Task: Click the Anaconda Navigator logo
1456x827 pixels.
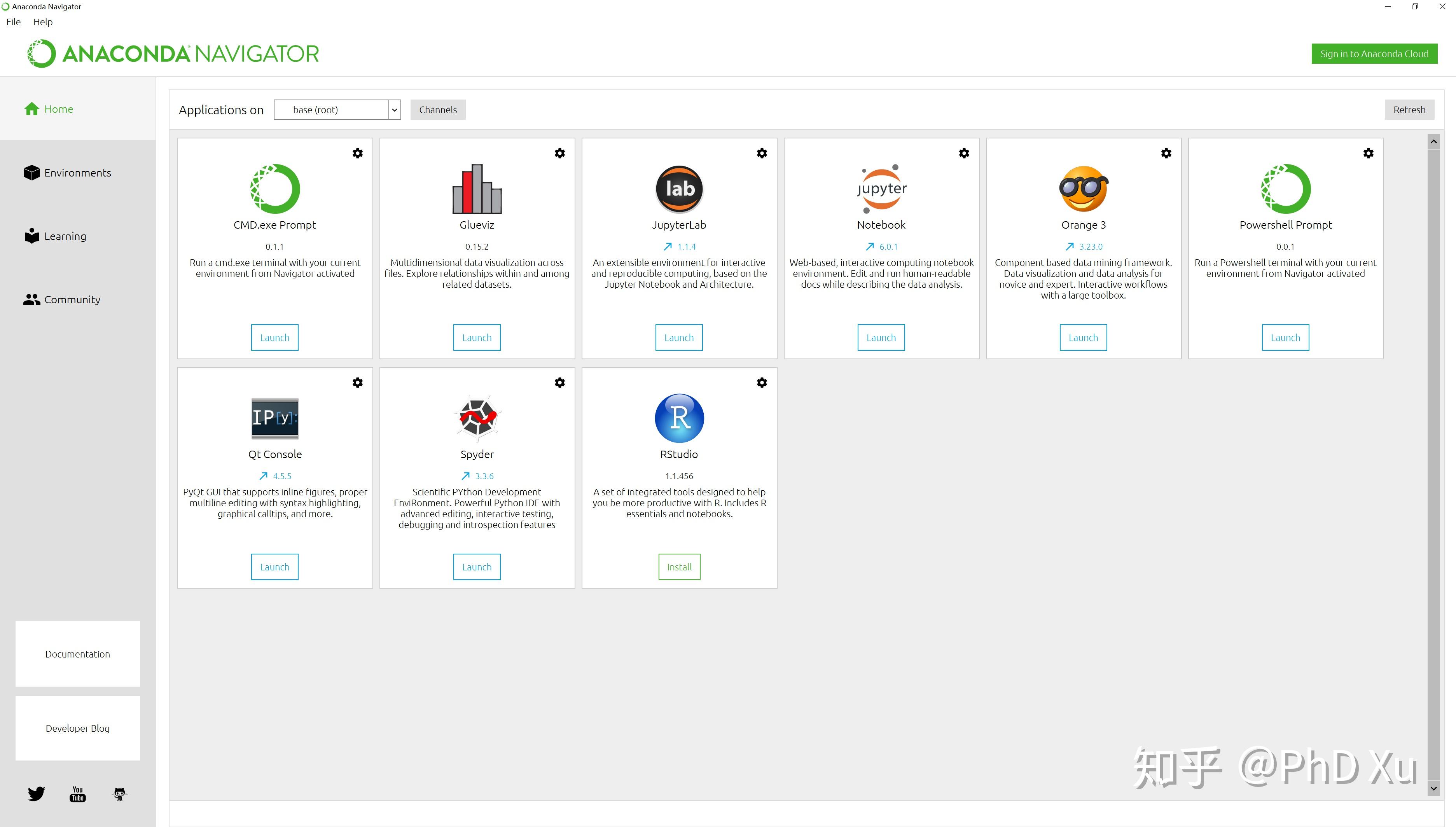Action: (x=173, y=54)
